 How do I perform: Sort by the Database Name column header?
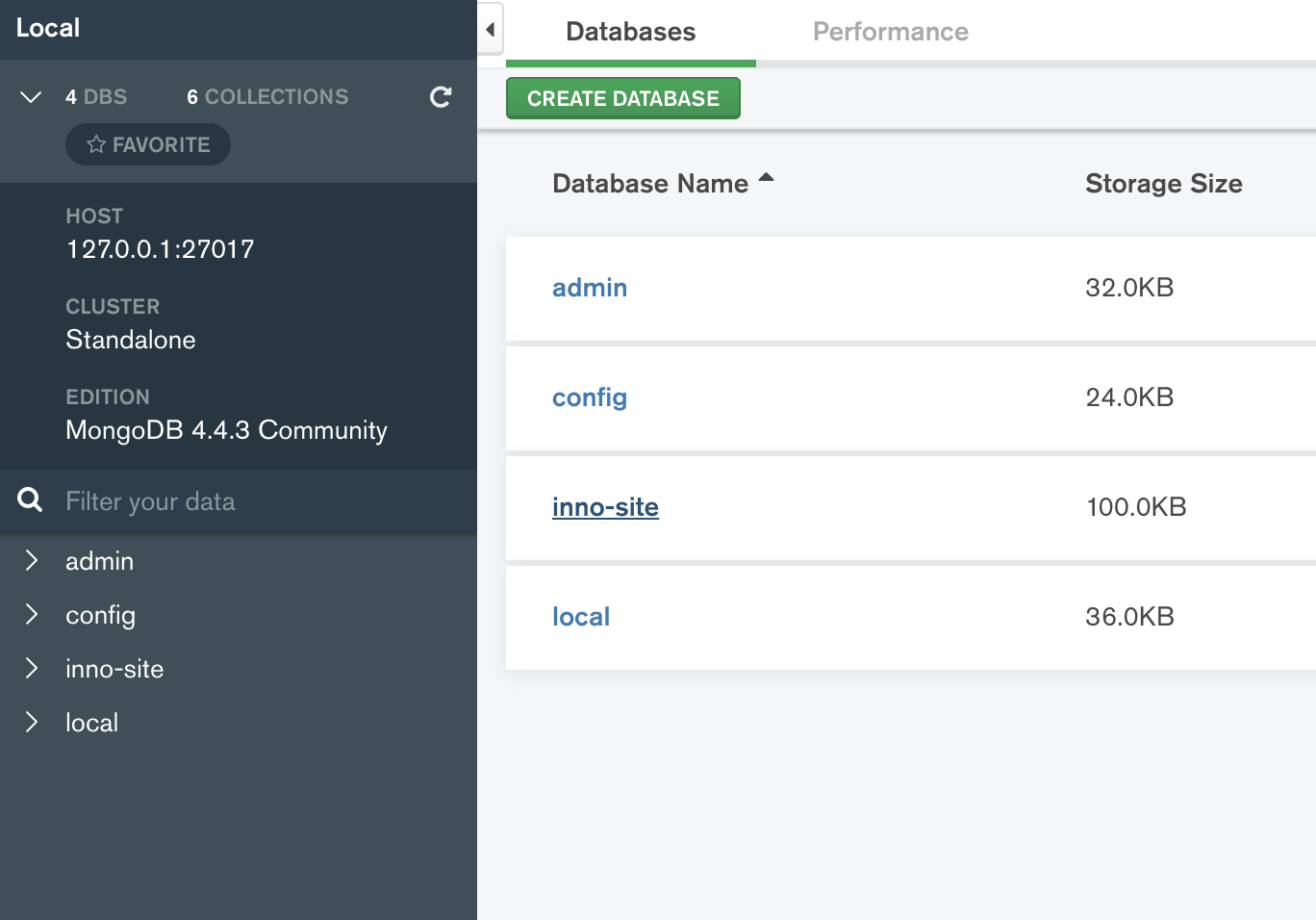(x=650, y=184)
